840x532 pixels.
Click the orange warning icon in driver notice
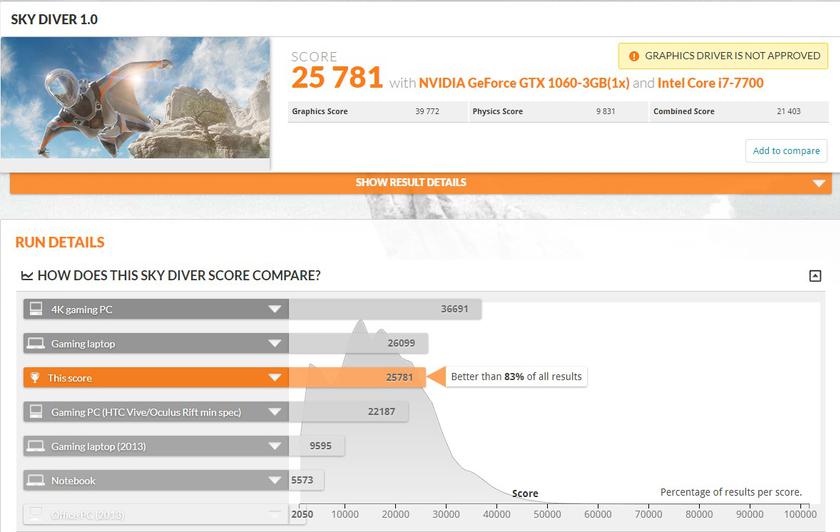tap(634, 56)
